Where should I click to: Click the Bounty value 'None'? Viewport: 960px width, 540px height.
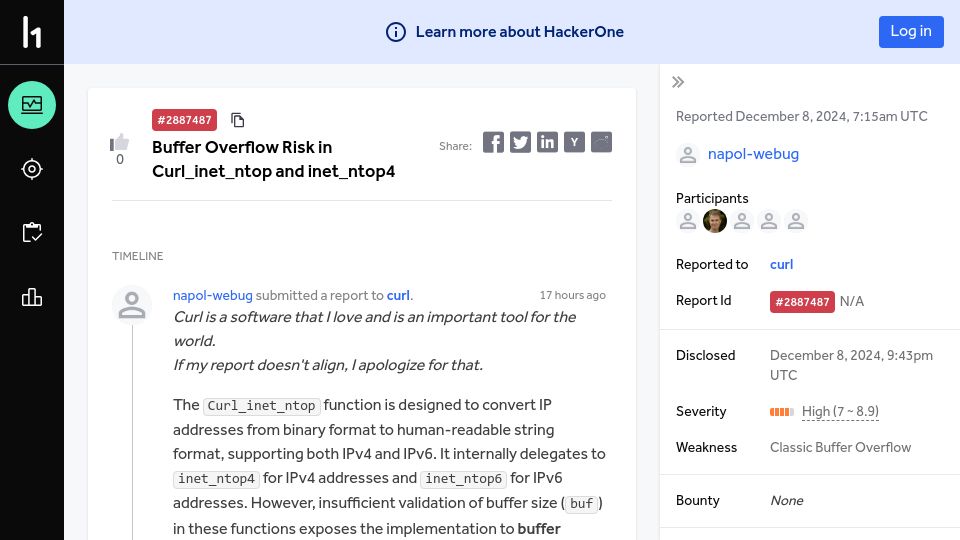click(x=787, y=501)
